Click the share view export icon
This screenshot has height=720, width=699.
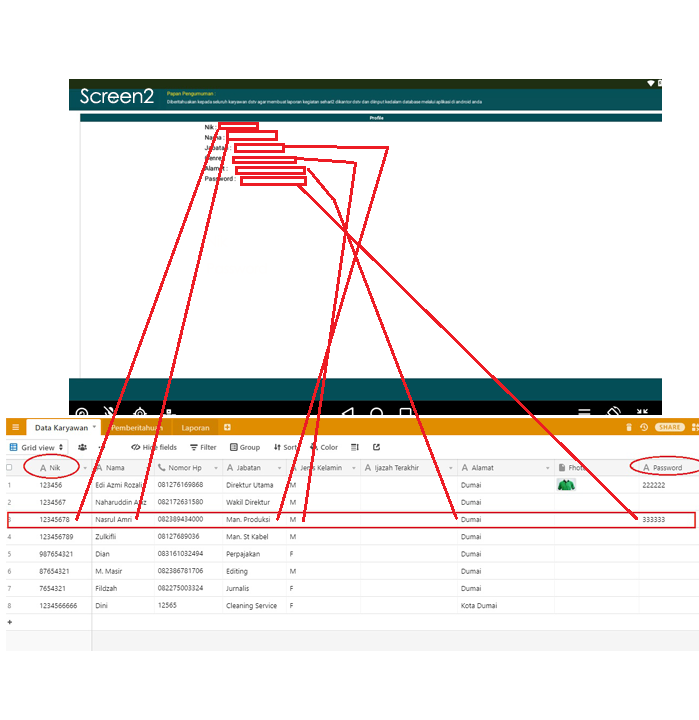click(x=376, y=447)
